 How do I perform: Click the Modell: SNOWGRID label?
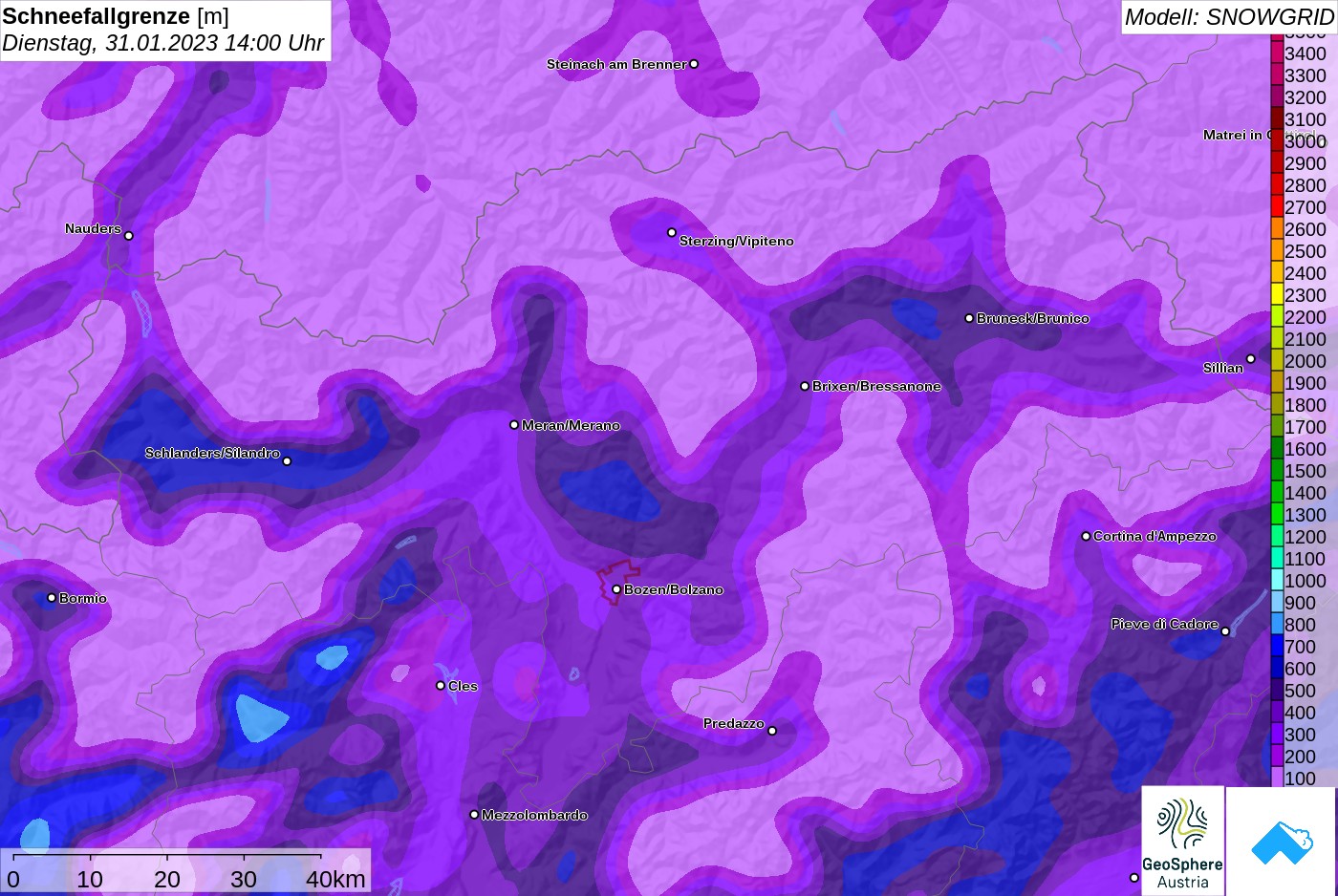click(x=1229, y=16)
